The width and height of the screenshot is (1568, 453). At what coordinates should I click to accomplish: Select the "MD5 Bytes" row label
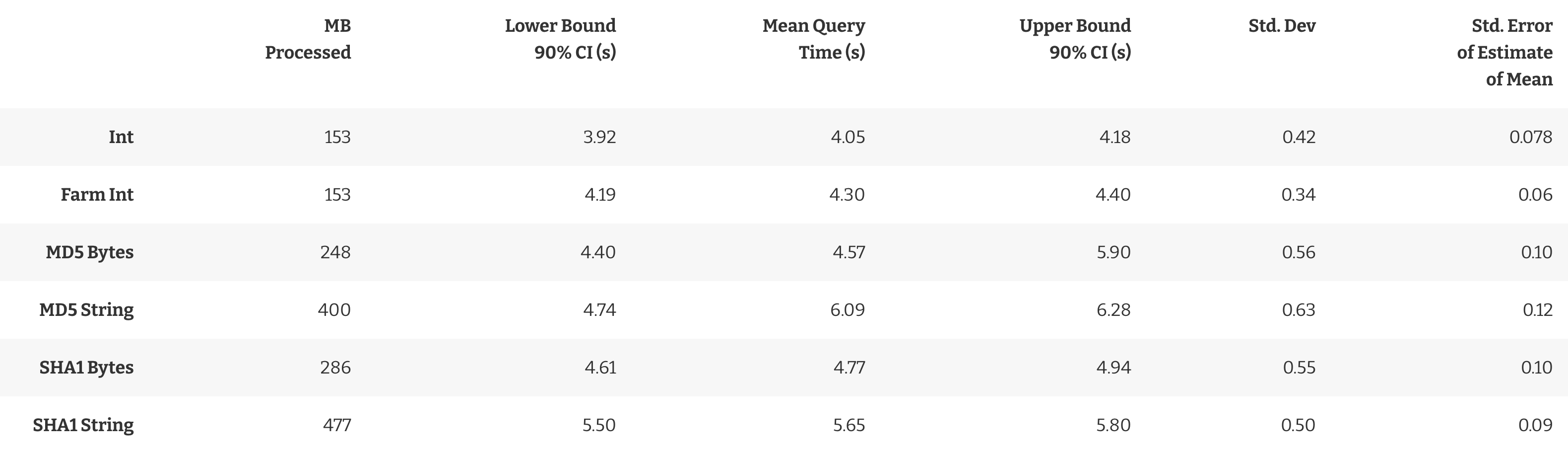[x=89, y=252]
